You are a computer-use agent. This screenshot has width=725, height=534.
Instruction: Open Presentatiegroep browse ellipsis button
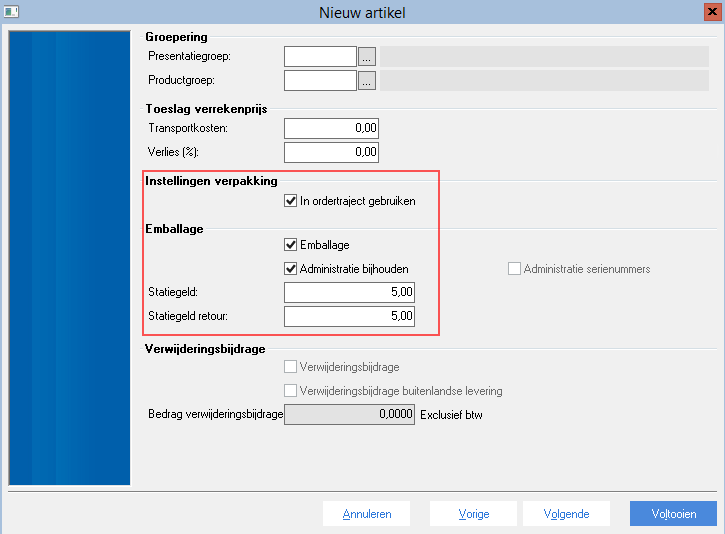367,57
